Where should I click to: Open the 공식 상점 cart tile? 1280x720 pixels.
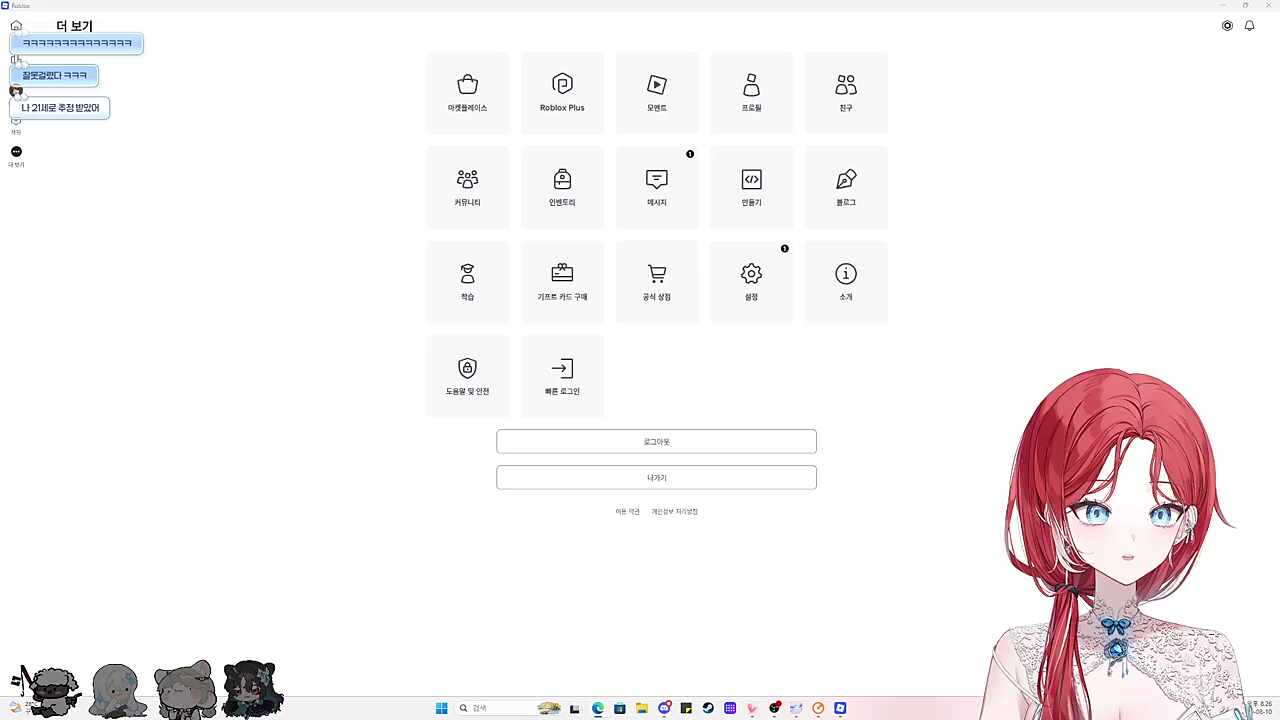click(657, 282)
